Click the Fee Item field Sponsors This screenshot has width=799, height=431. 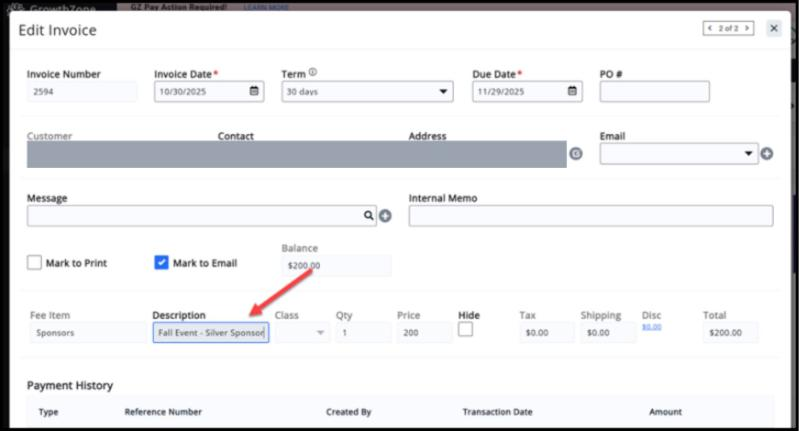(x=88, y=333)
